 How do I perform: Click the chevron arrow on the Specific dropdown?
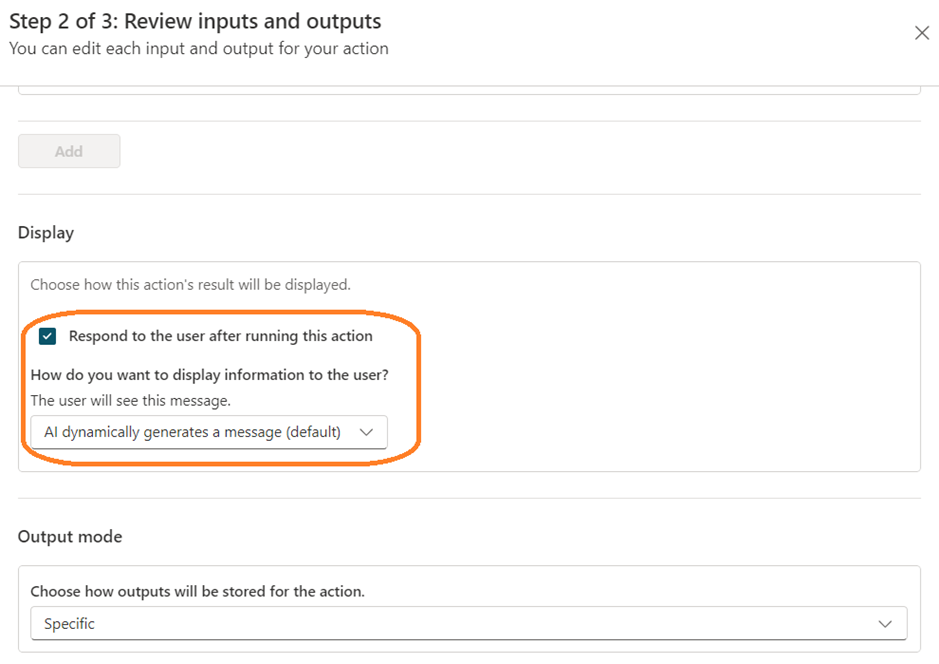pyautogui.click(x=884, y=623)
